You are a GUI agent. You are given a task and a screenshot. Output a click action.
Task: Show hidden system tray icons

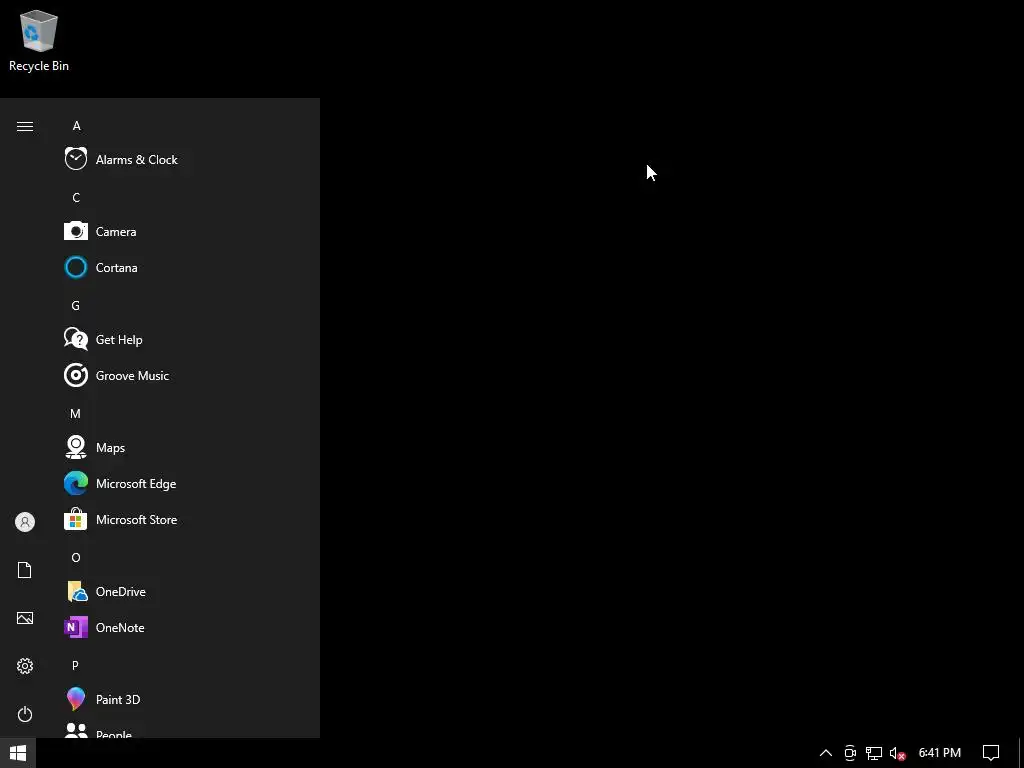click(825, 753)
